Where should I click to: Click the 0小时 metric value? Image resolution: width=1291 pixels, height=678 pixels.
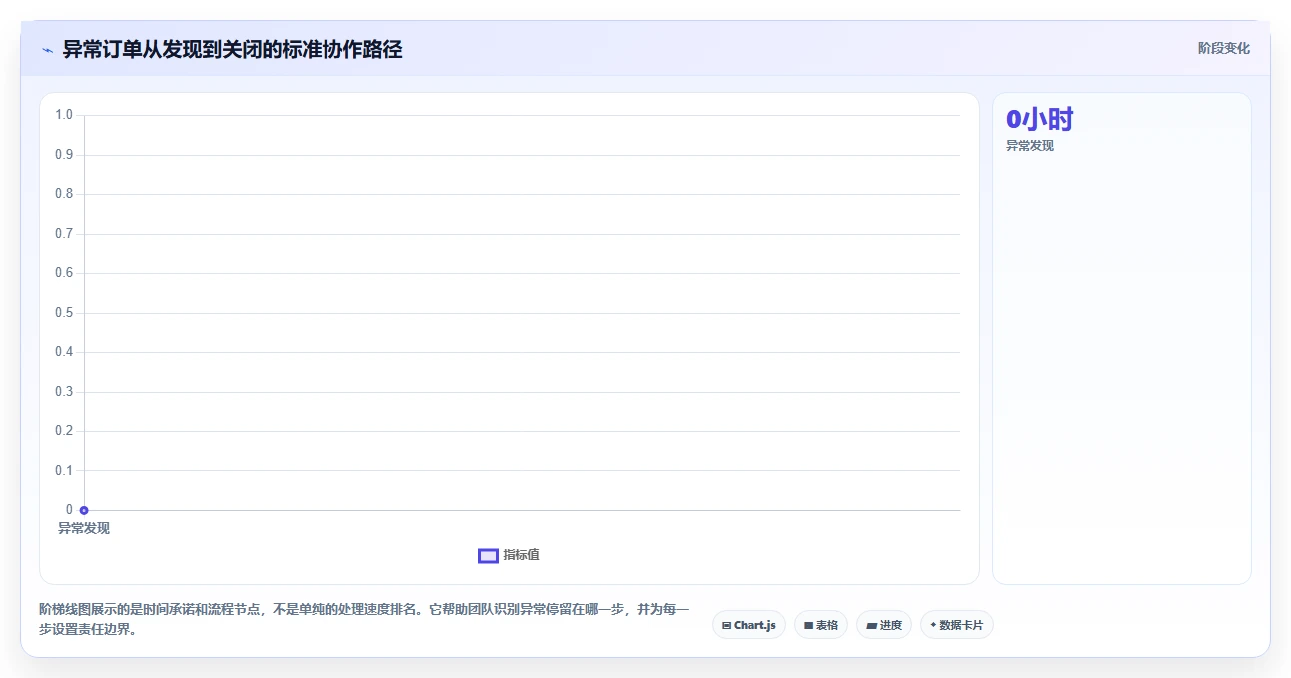tap(1040, 120)
